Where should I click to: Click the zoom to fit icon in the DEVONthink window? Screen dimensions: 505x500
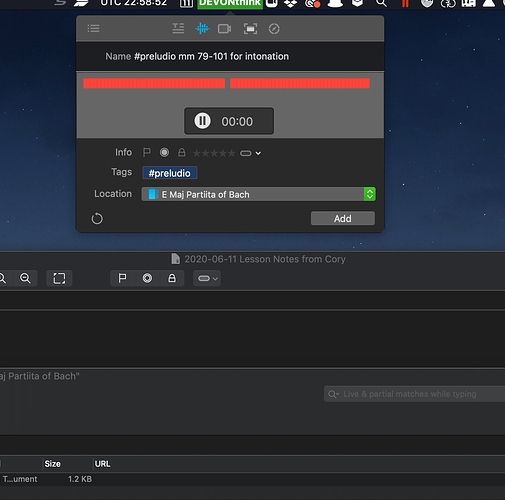pos(59,278)
